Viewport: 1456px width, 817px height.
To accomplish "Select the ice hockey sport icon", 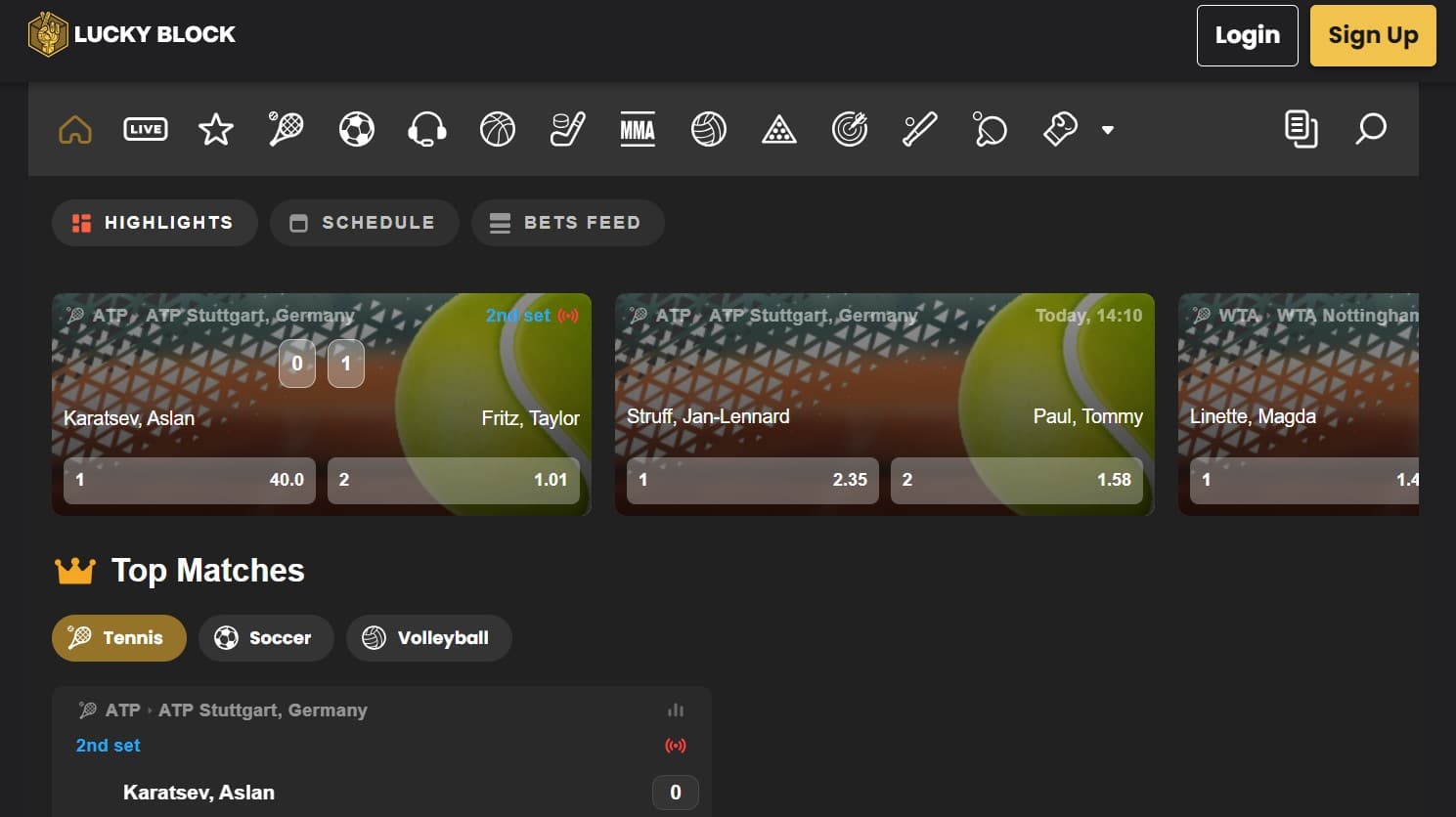I will pos(568,129).
